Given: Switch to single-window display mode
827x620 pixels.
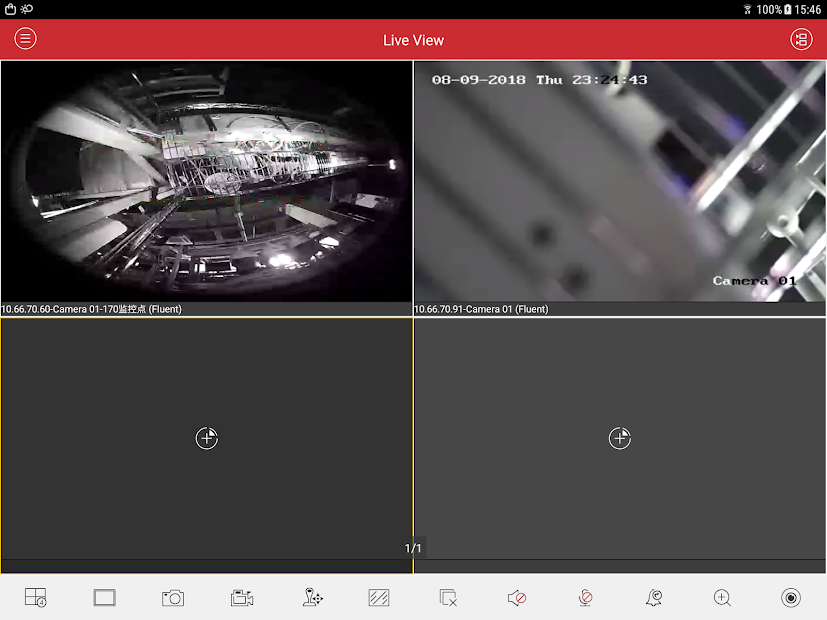Looking at the screenshot, I should coord(104,597).
